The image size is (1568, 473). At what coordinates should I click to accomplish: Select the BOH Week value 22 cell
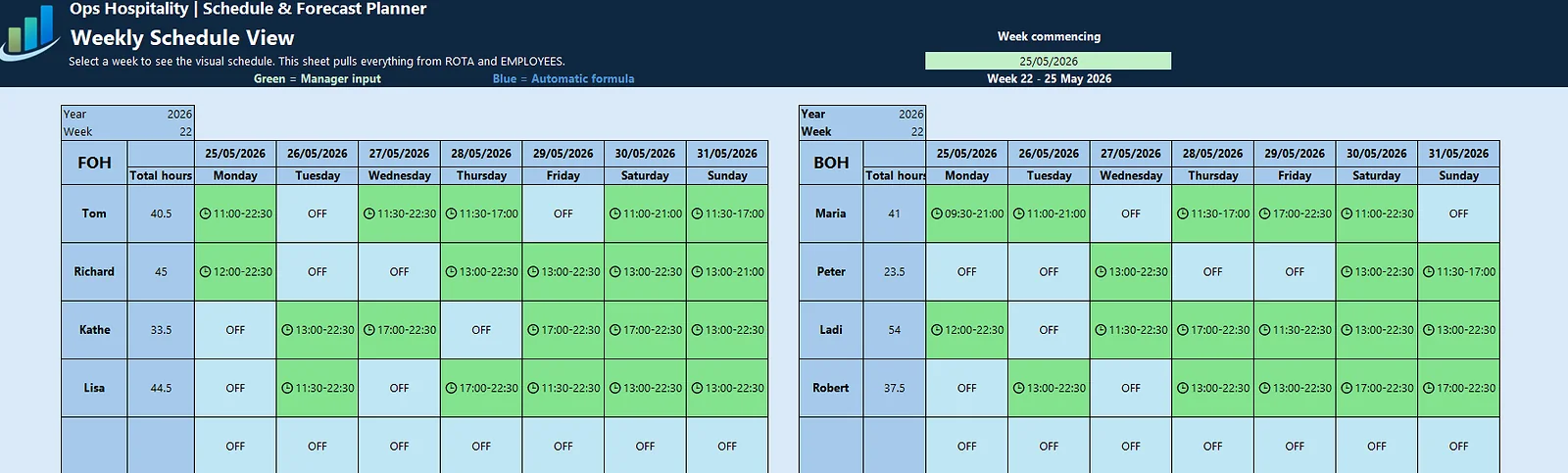(895, 131)
